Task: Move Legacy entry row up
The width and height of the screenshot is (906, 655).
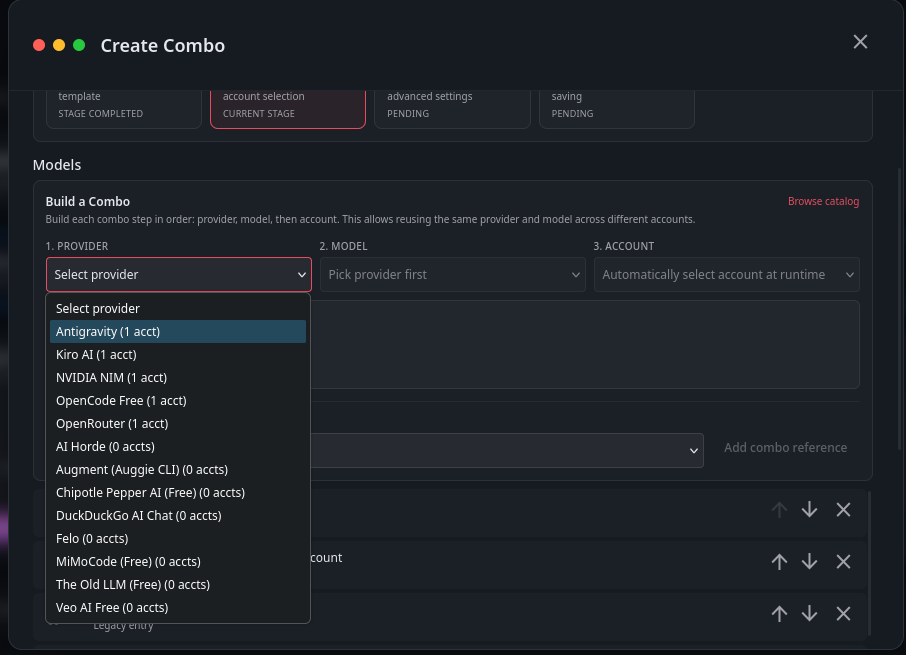Action: click(x=779, y=613)
